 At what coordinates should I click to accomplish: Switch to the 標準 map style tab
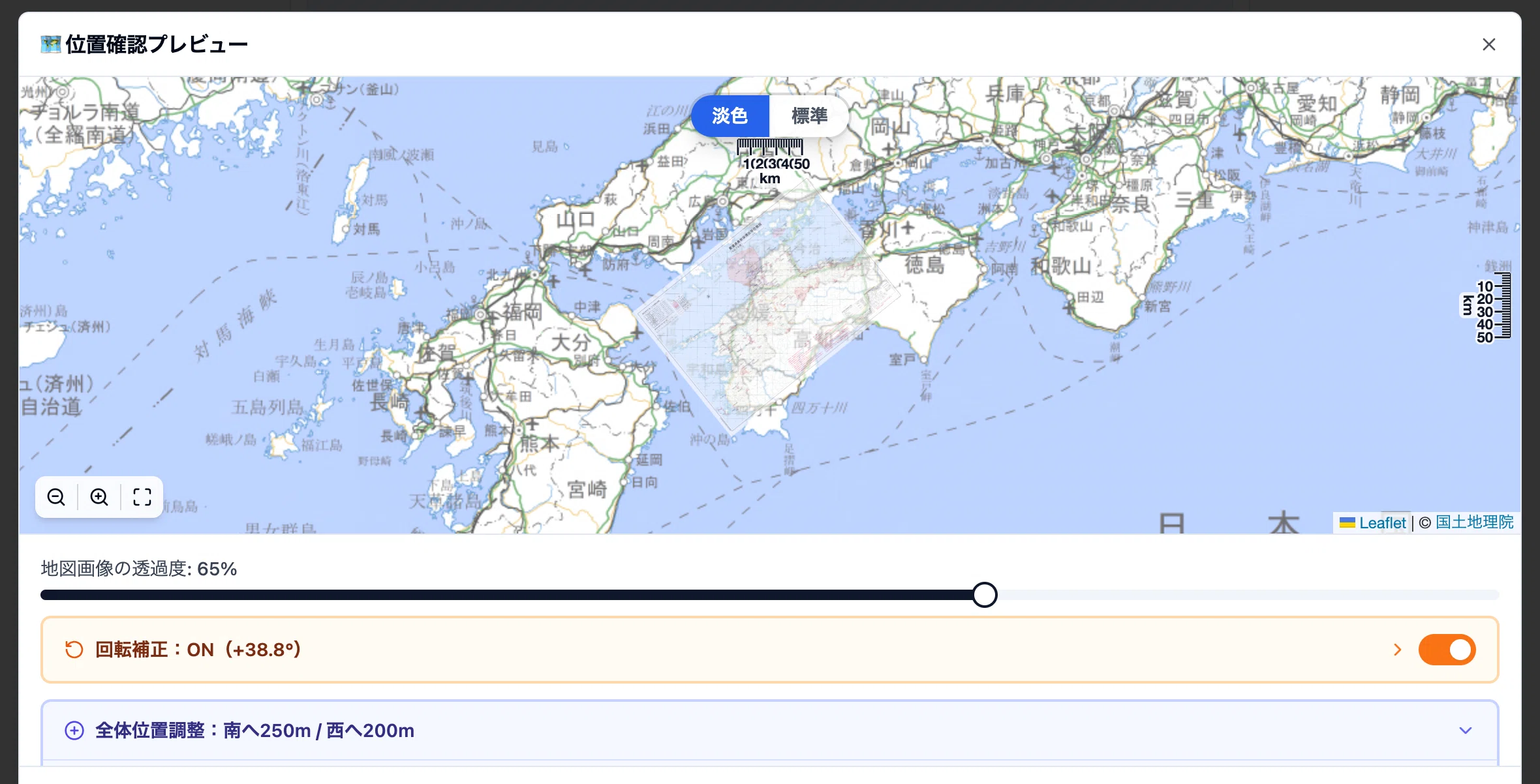pyautogui.click(x=809, y=115)
